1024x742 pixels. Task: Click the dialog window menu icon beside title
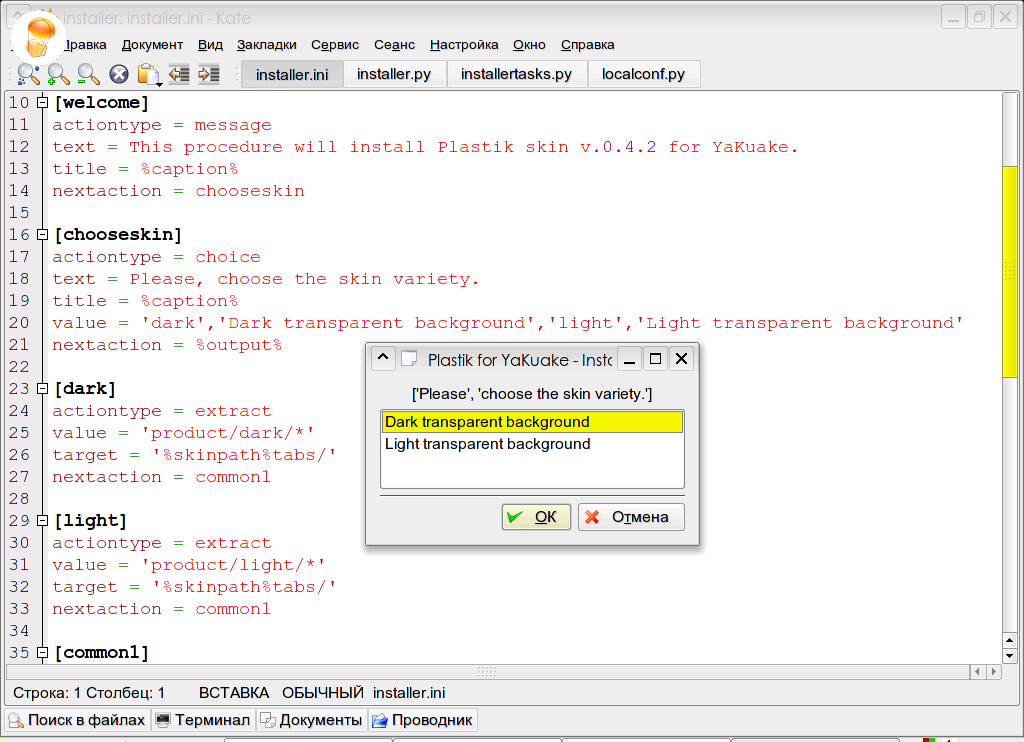(409, 358)
